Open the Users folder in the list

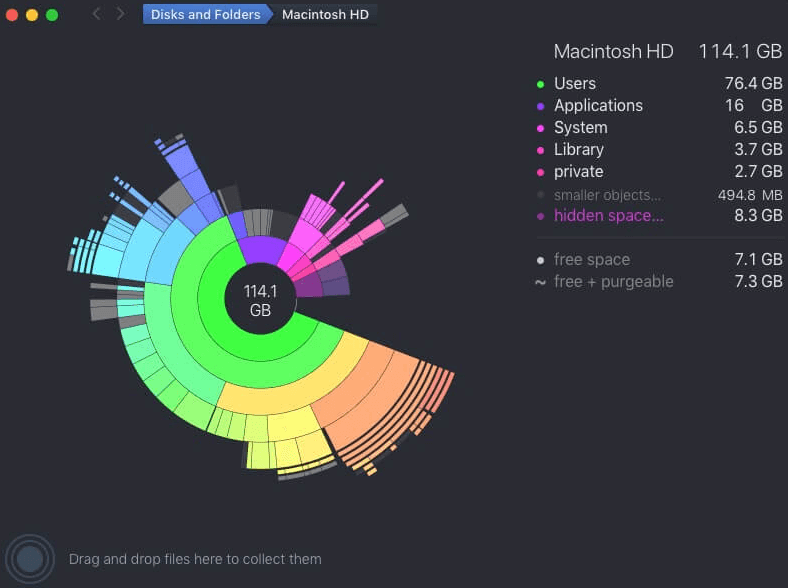pyautogui.click(x=575, y=84)
